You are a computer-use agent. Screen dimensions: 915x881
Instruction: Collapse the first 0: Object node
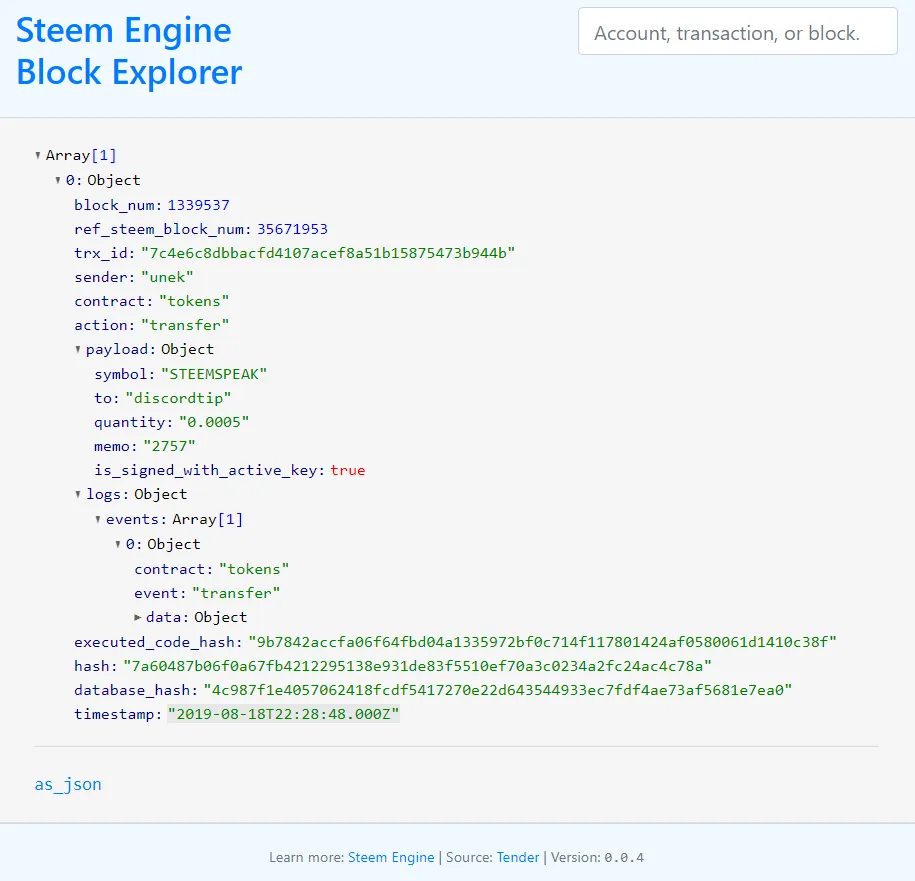click(58, 180)
